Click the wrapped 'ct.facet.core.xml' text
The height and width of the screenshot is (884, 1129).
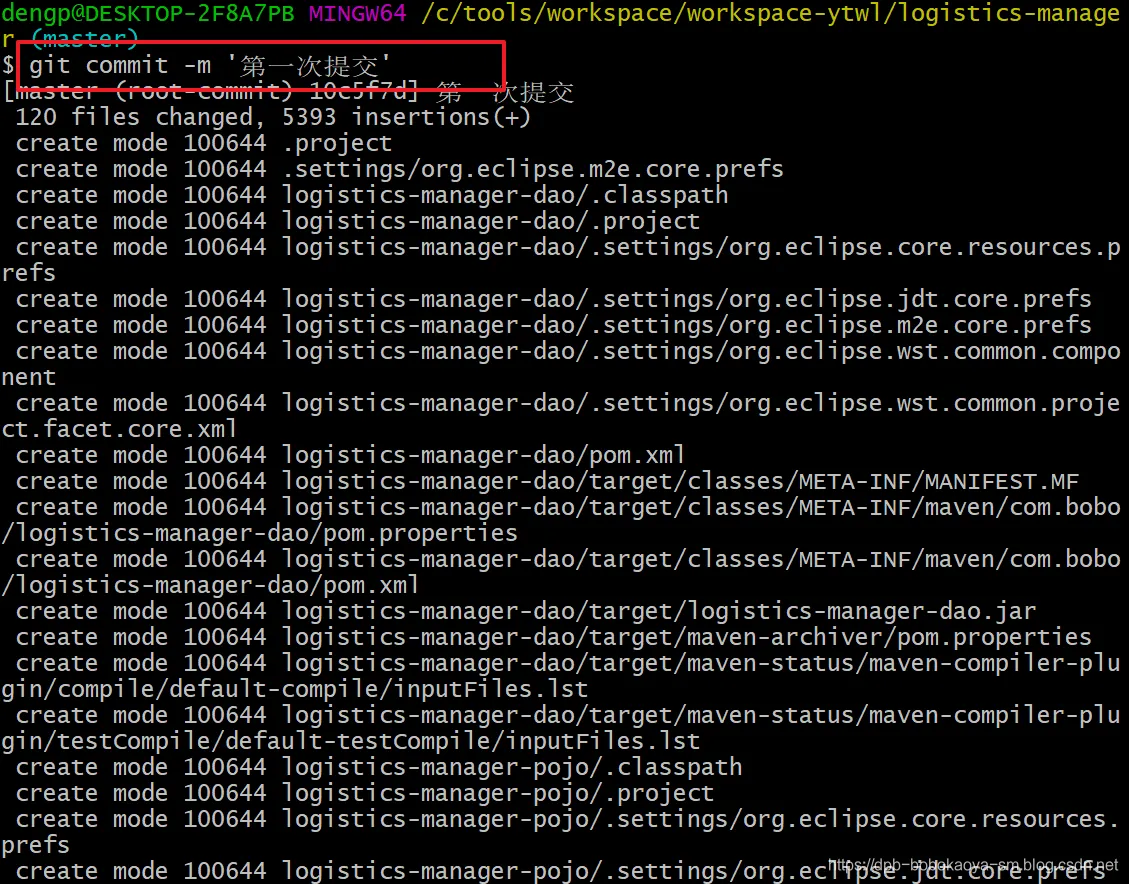119,428
